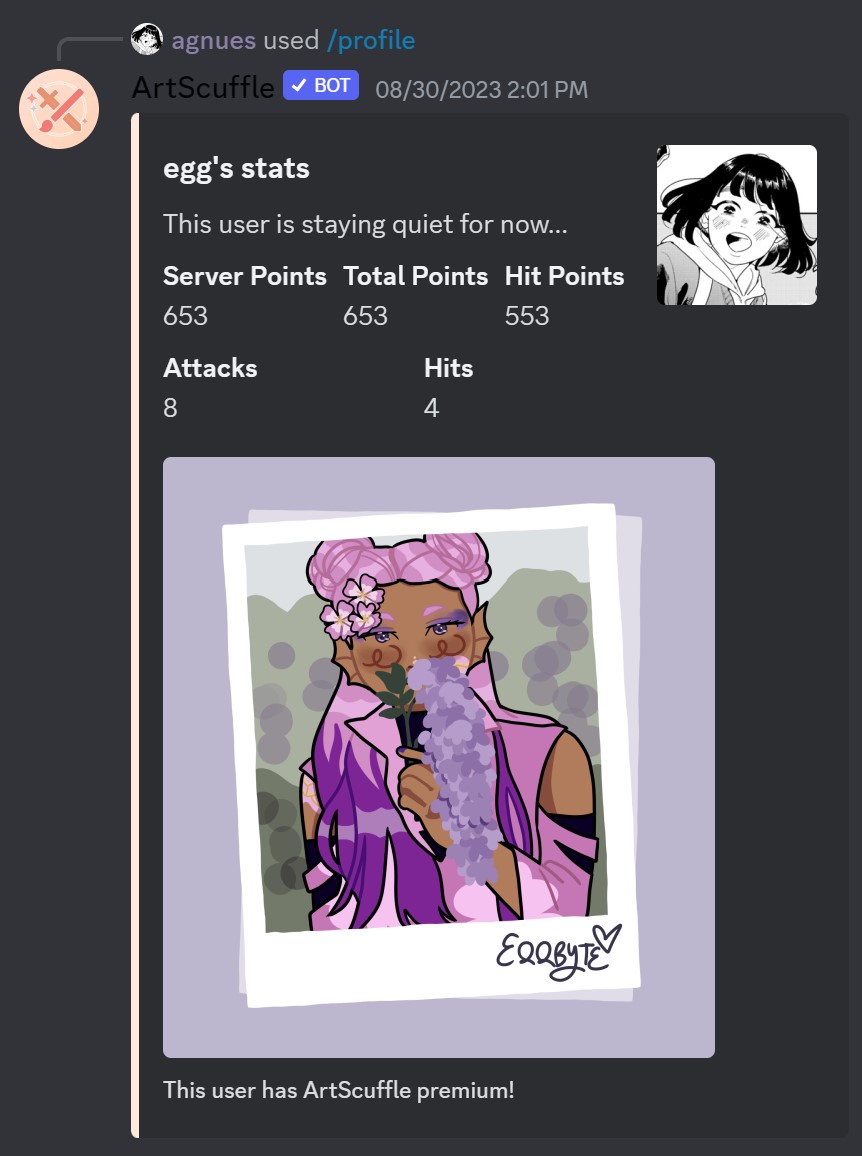The width and height of the screenshot is (862, 1156).
Task: Click agnues's small reply avatar
Action: (147, 40)
